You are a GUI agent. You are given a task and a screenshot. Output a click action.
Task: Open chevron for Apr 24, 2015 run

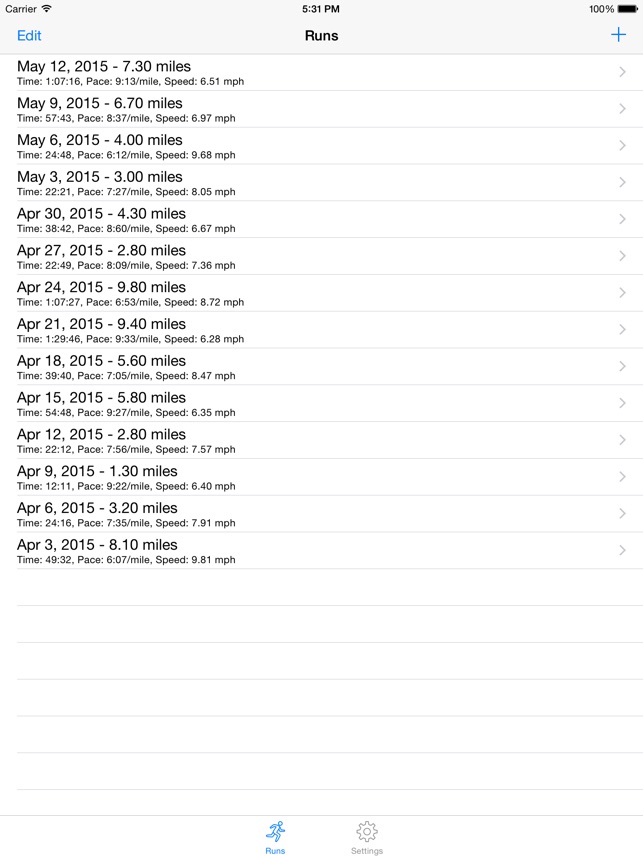622,293
